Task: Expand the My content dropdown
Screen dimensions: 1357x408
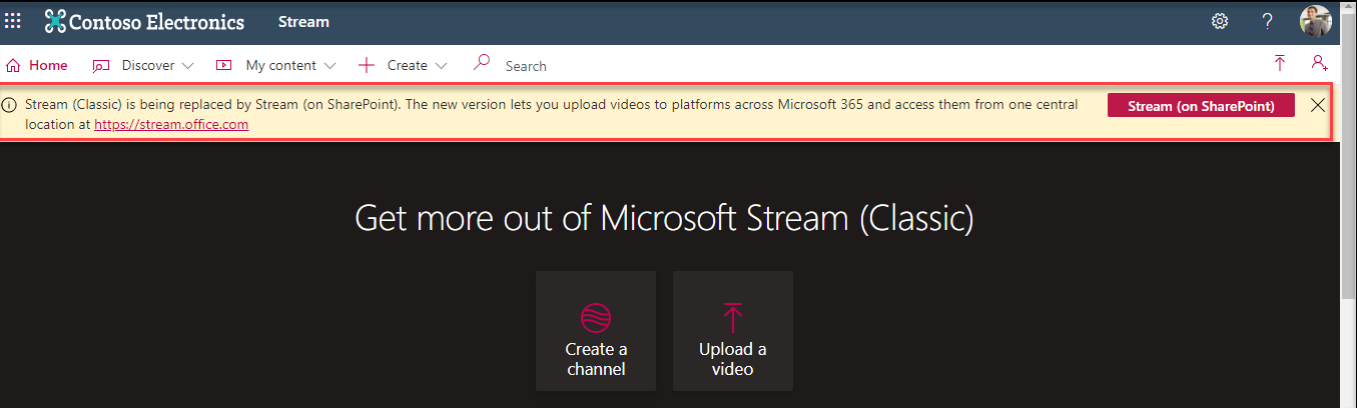Action: (276, 66)
